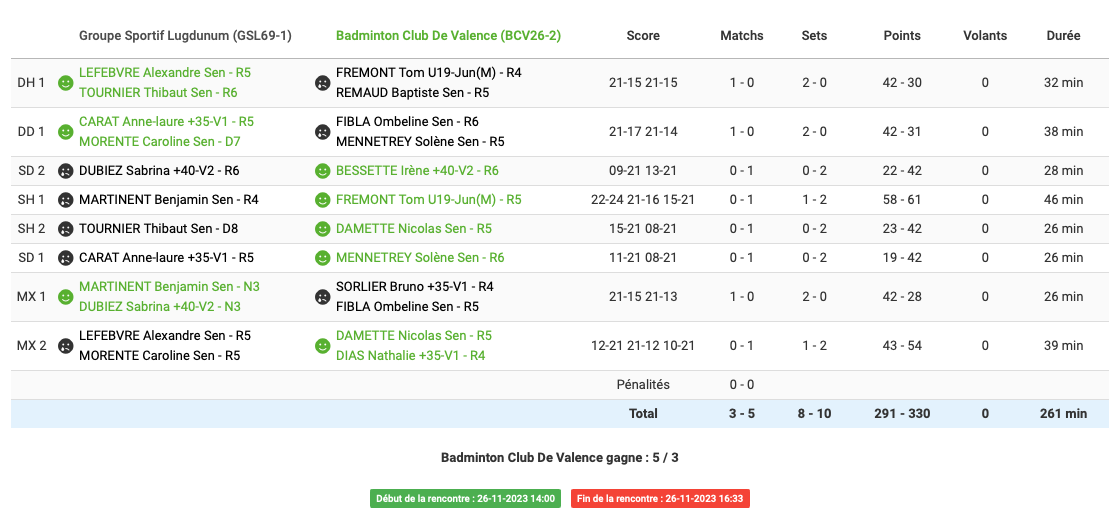The image size is (1120, 520).
Task: Select the Score column header
Action: 643,36
